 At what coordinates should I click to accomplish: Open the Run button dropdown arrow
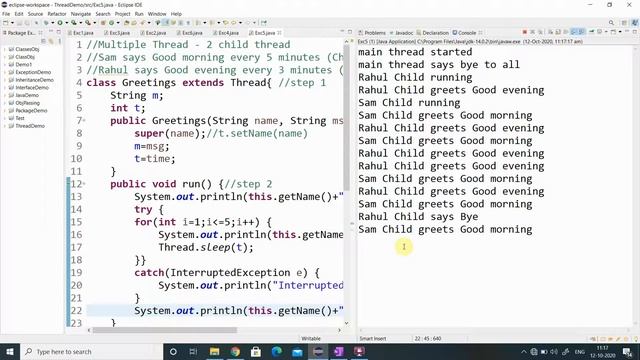(67, 23)
